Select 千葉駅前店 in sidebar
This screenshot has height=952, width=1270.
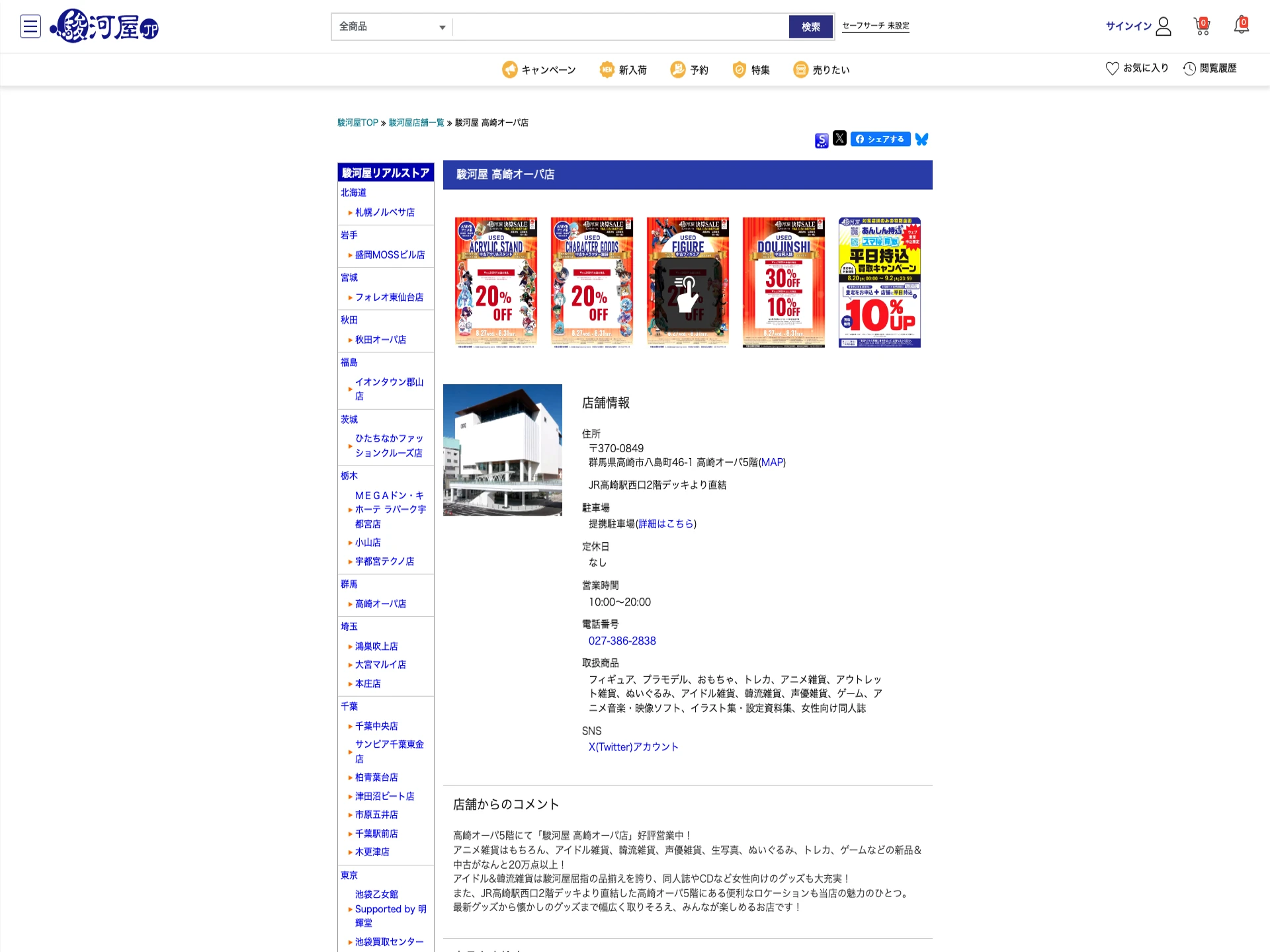point(377,834)
